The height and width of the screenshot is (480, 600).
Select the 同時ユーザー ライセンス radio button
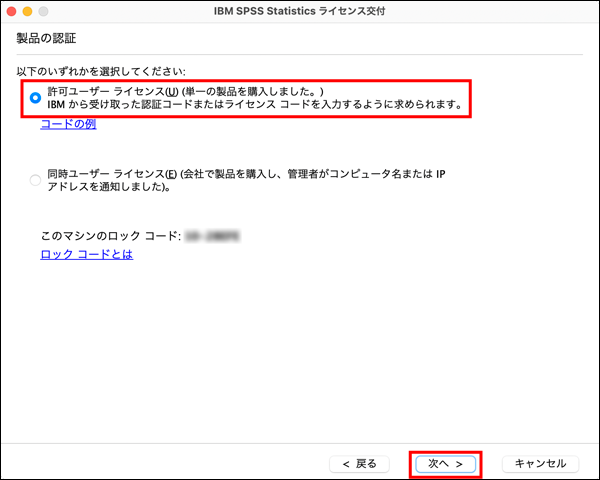[x=36, y=180]
